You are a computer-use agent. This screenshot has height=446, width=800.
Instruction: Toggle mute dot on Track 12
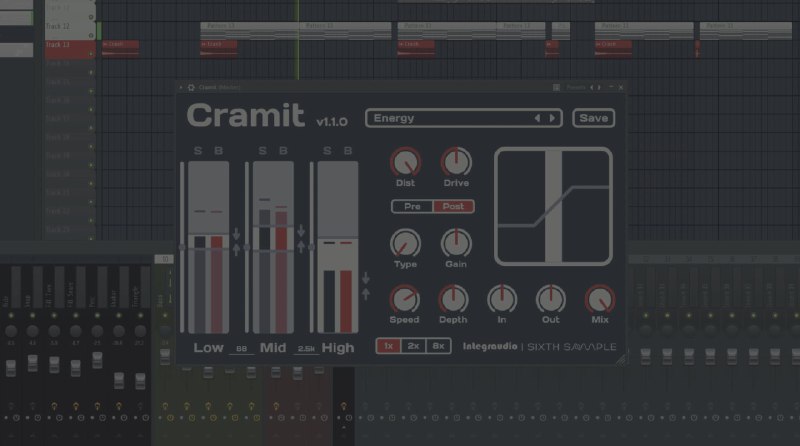(x=91, y=35)
